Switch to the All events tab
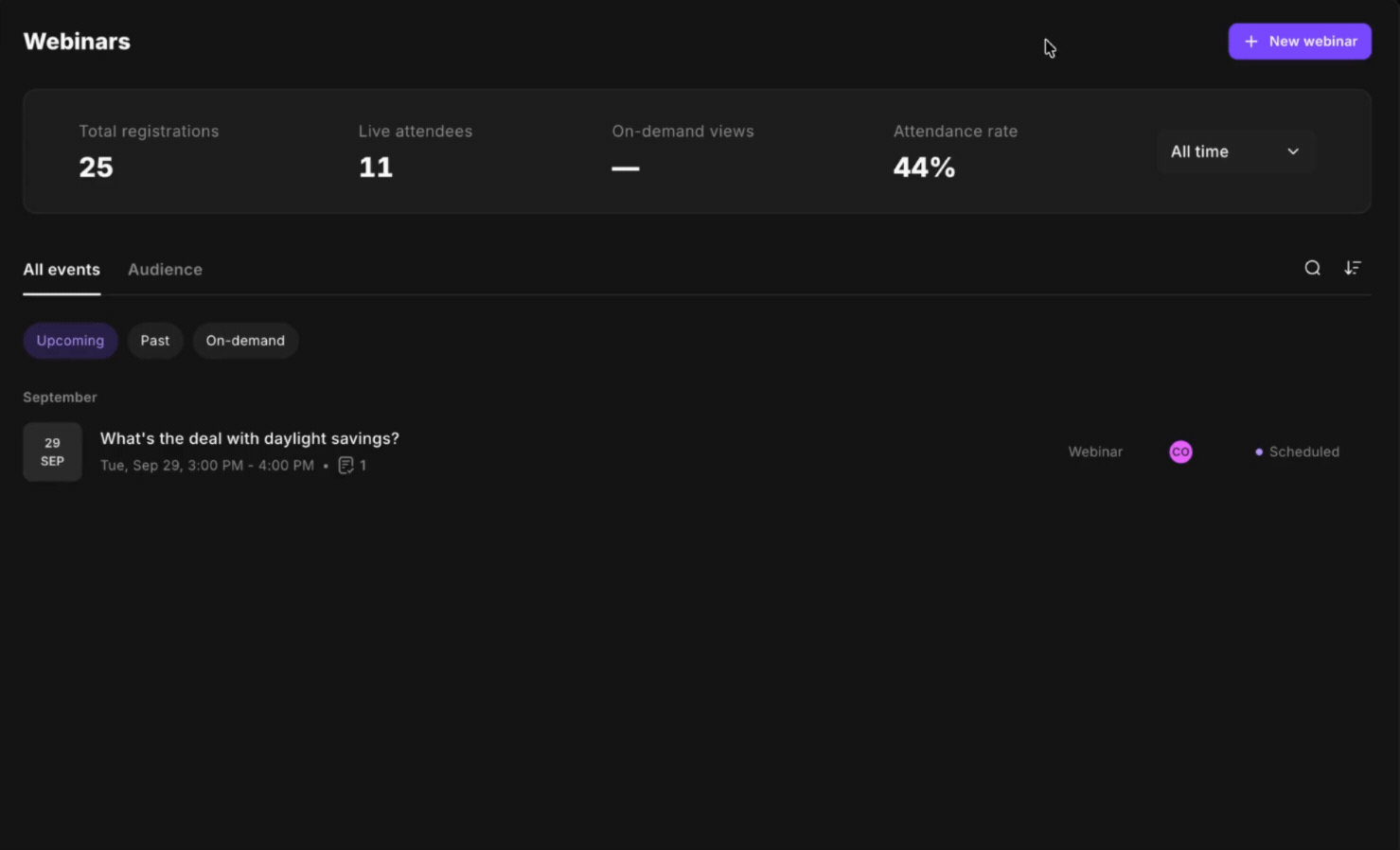1400x850 pixels. click(62, 270)
